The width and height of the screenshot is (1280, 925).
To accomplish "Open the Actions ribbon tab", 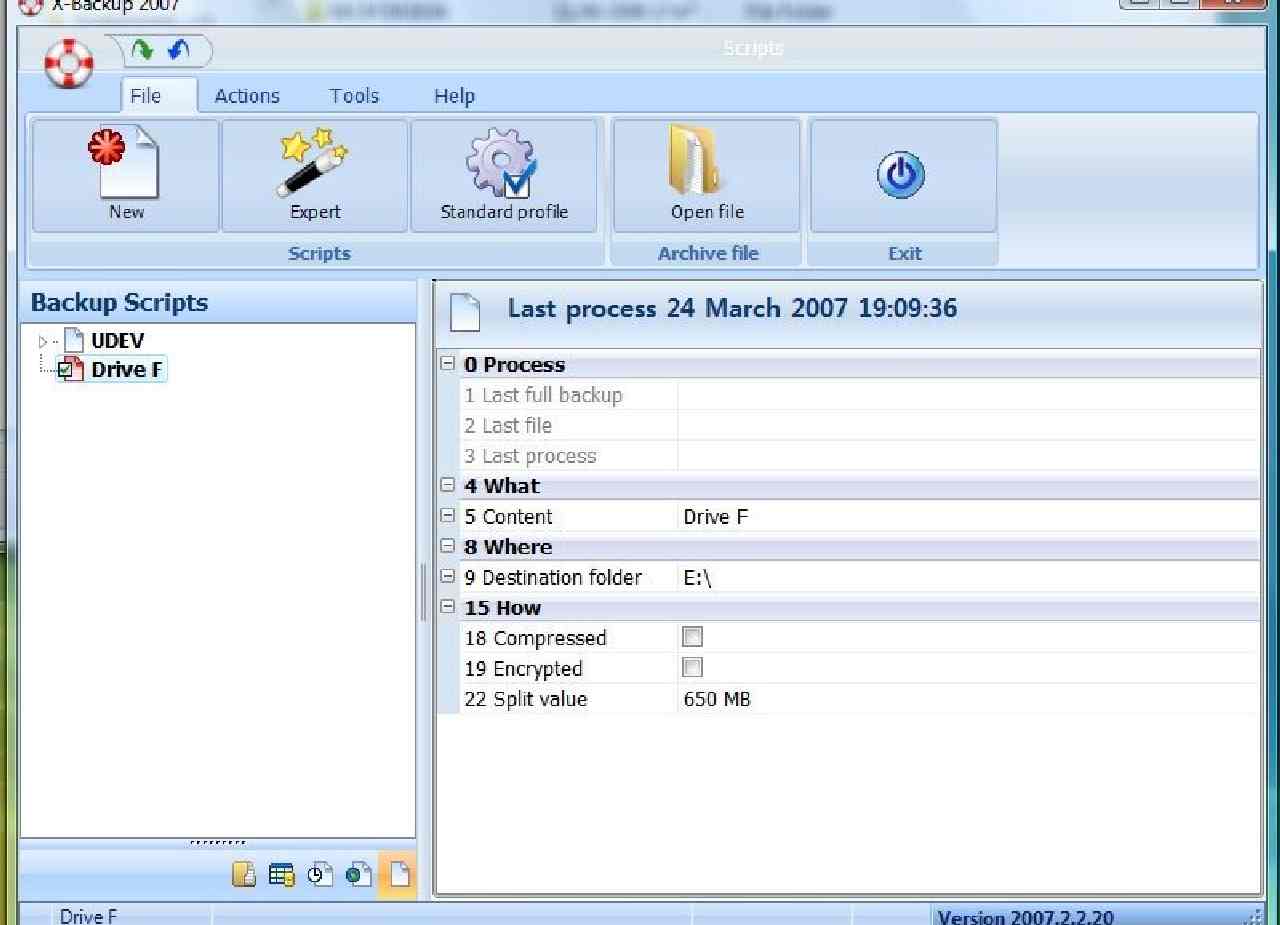I will (247, 96).
